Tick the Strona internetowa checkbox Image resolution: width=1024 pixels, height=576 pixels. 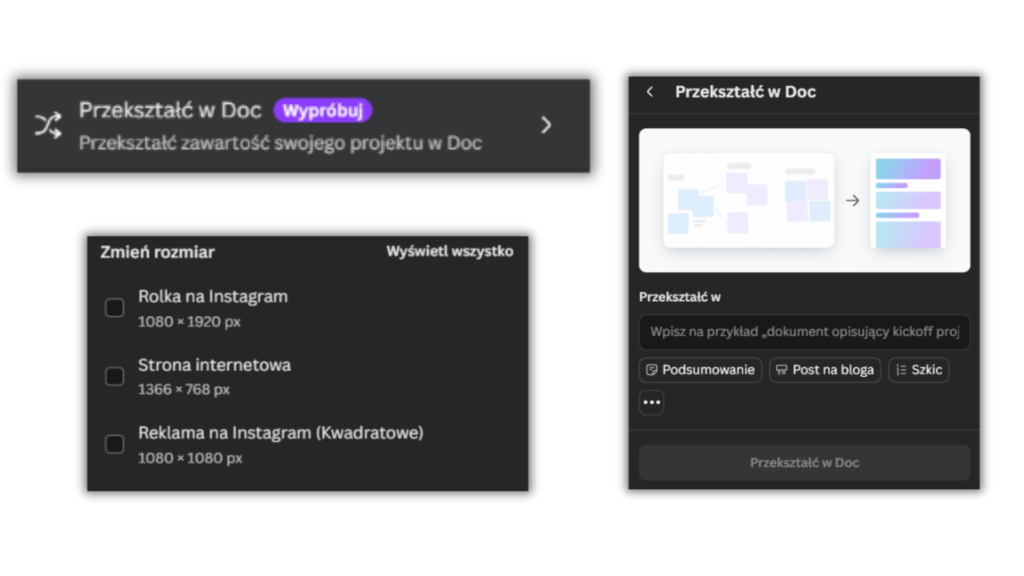click(115, 376)
